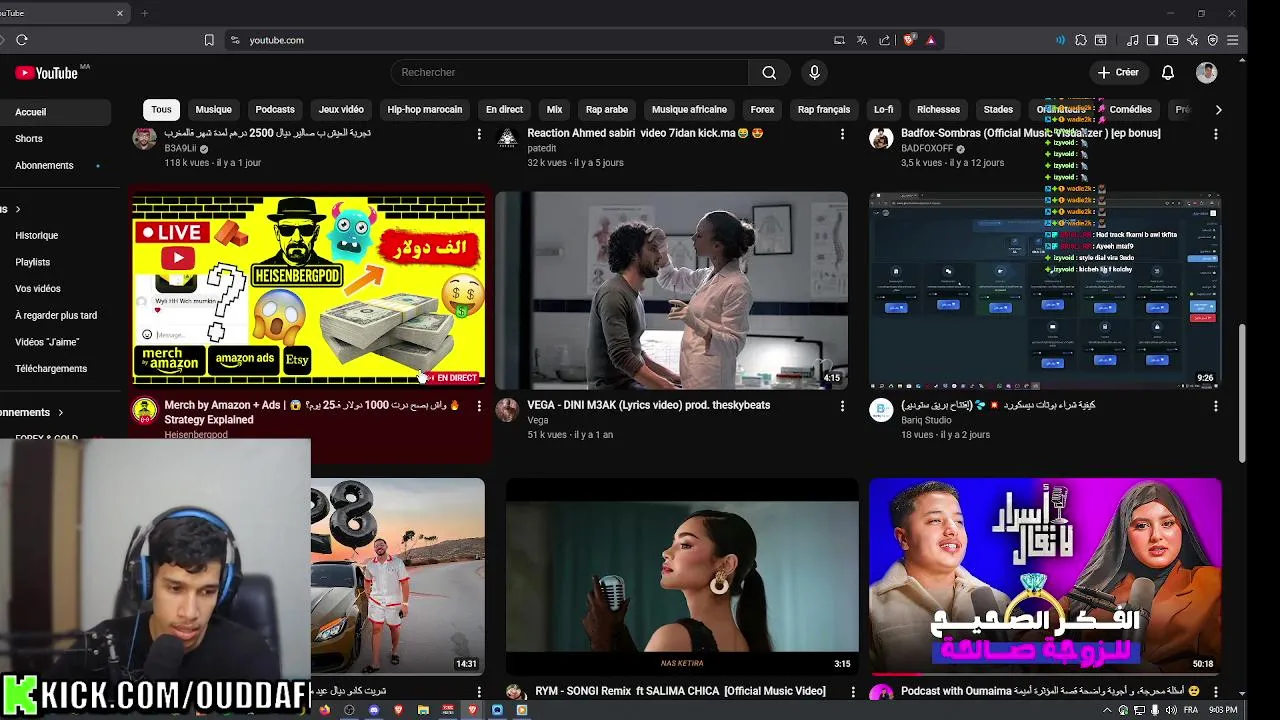The width and height of the screenshot is (1280, 720).
Task: Open the Brave Wallet icon
Action: 1172,40
